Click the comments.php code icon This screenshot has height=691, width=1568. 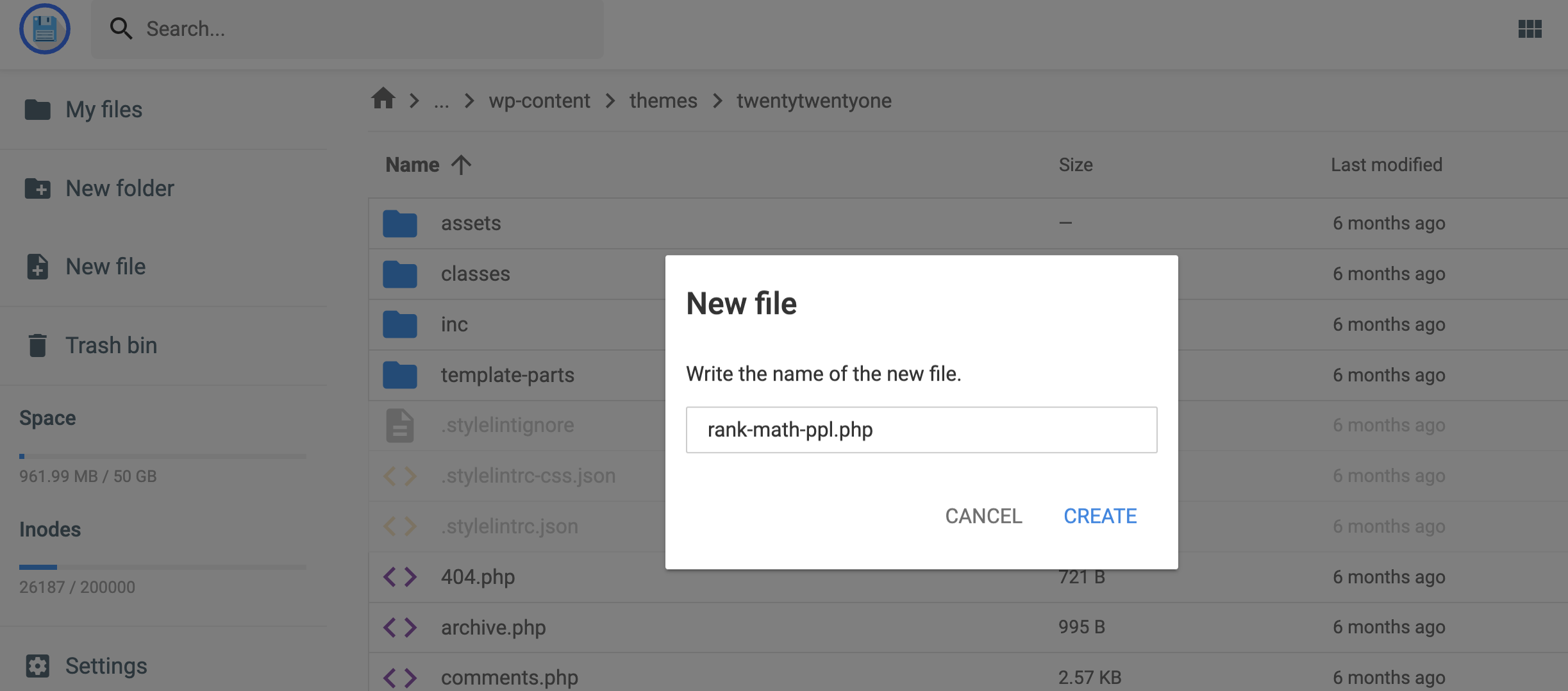(x=400, y=678)
